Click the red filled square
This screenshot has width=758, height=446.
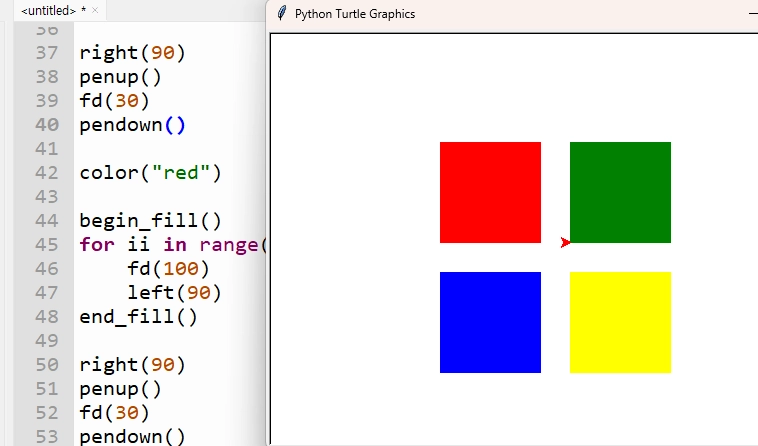pos(490,192)
